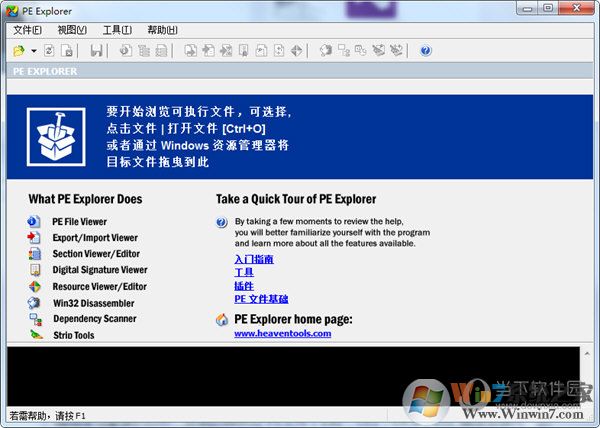The height and width of the screenshot is (428, 600).
Task: Open the 文件(F) menu
Action: click(28, 30)
